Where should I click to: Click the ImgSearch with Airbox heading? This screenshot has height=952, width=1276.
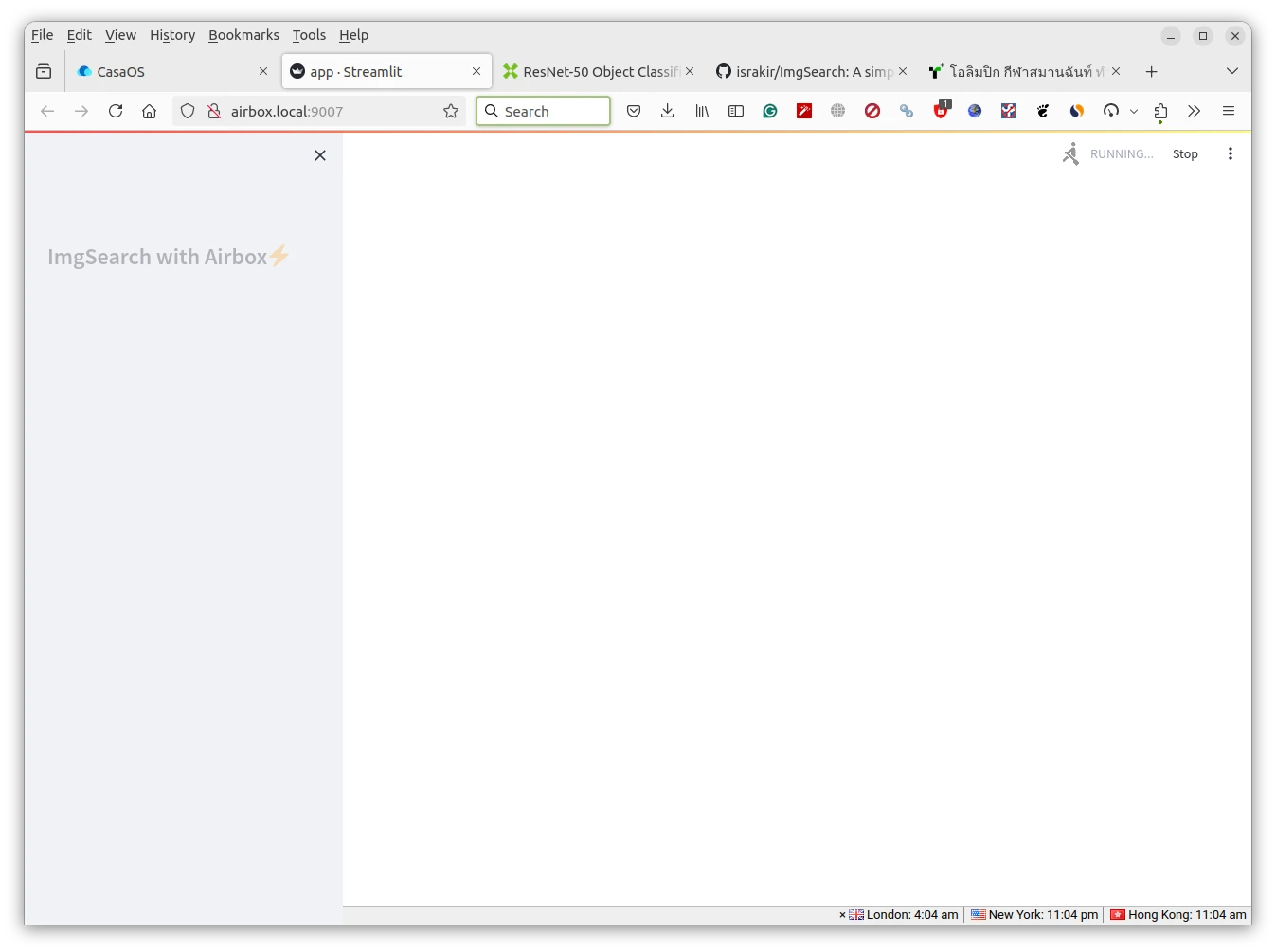(169, 257)
